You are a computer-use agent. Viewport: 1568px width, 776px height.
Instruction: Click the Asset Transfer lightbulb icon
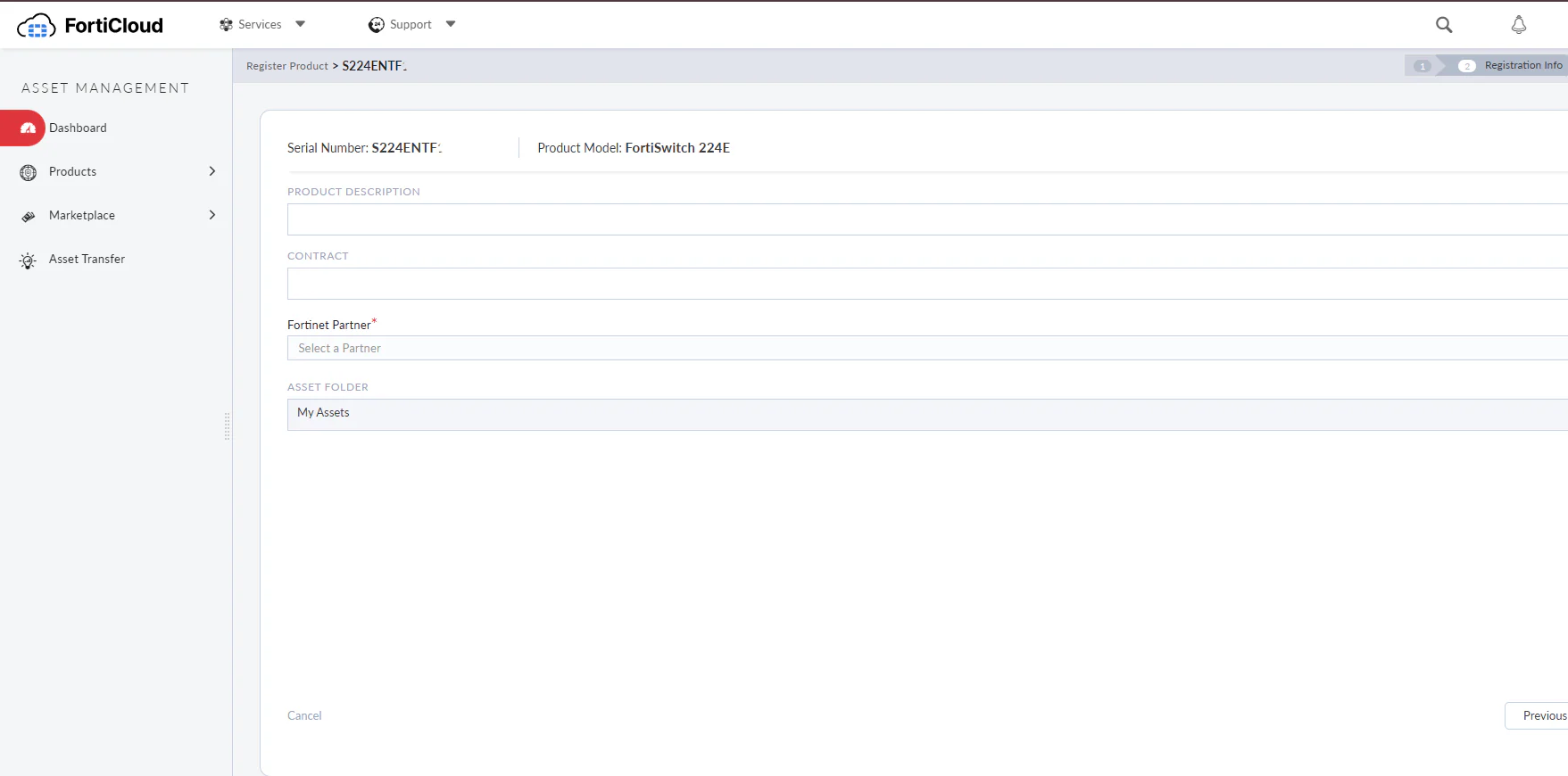(29, 260)
